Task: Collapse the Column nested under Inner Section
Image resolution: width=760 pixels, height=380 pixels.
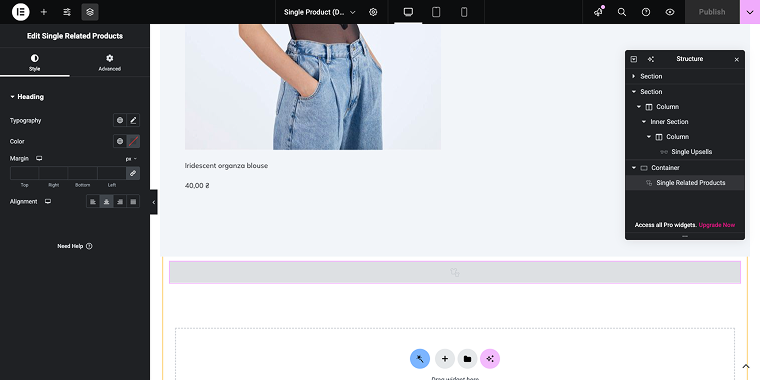Action: tap(649, 137)
